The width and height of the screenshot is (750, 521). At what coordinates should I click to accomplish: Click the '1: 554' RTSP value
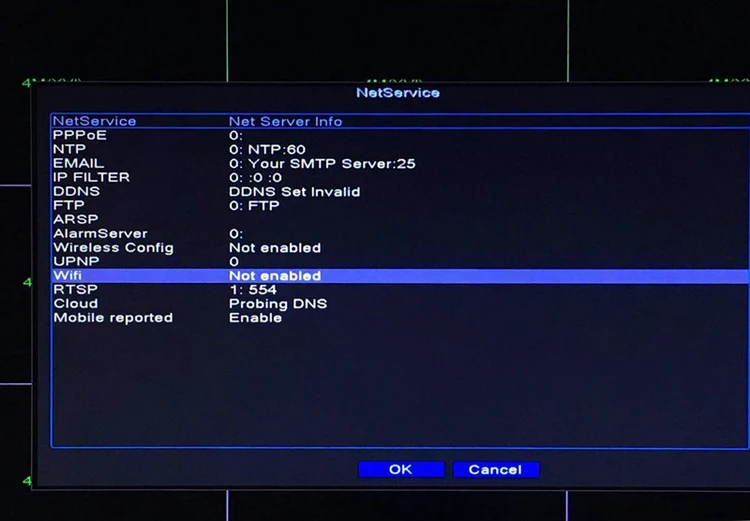[253, 289]
